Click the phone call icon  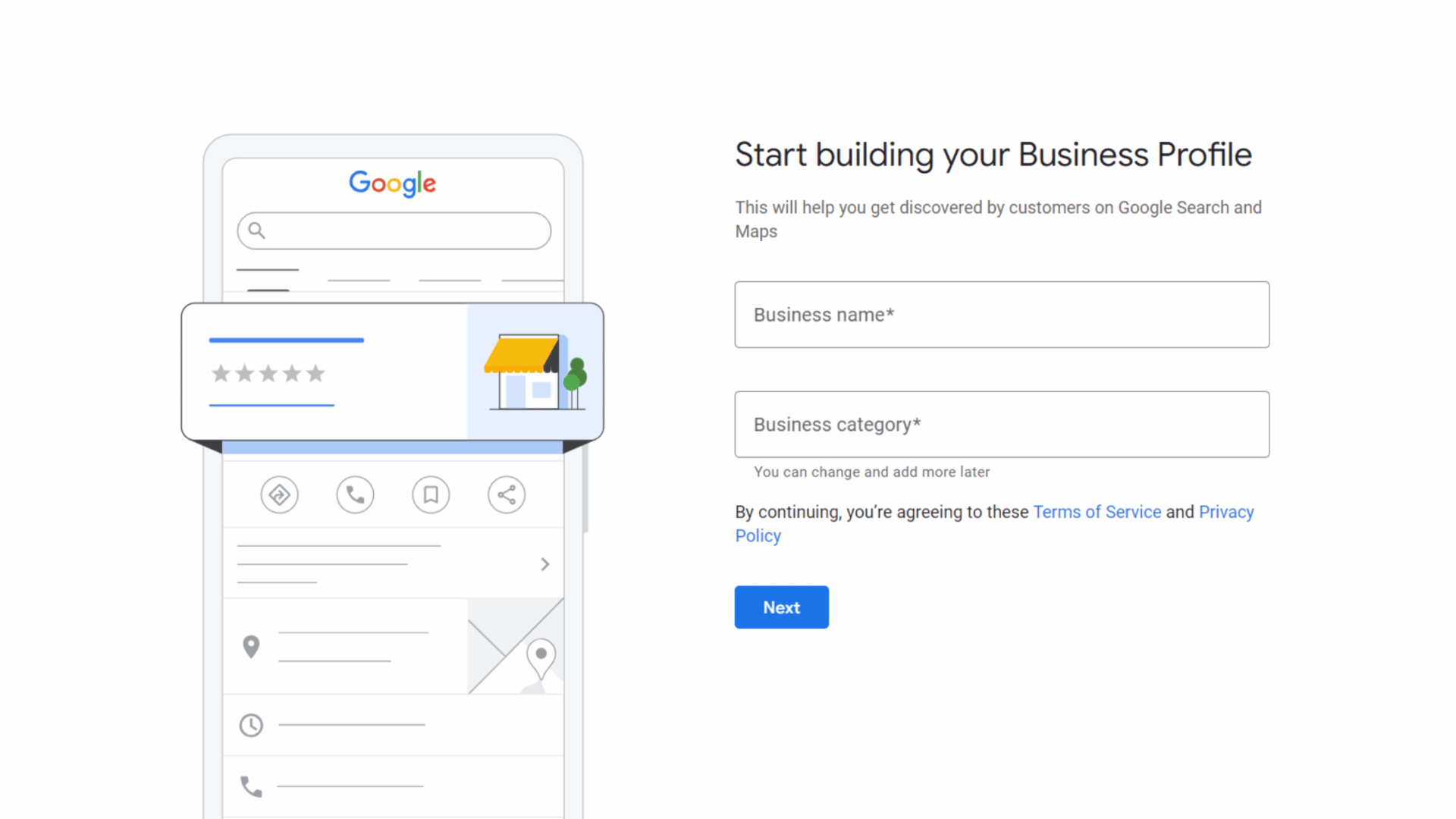(x=355, y=494)
